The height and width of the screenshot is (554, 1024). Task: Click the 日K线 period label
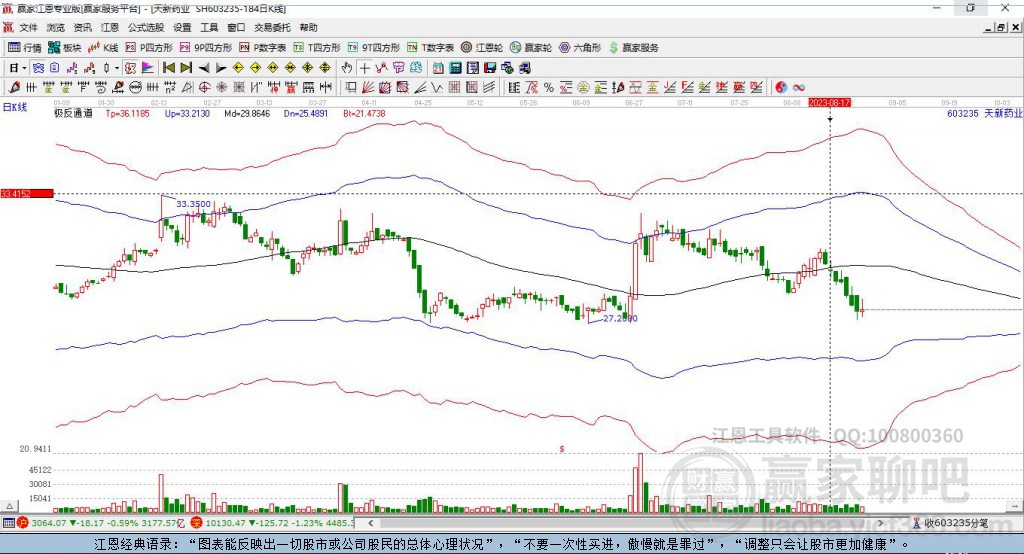(15, 108)
